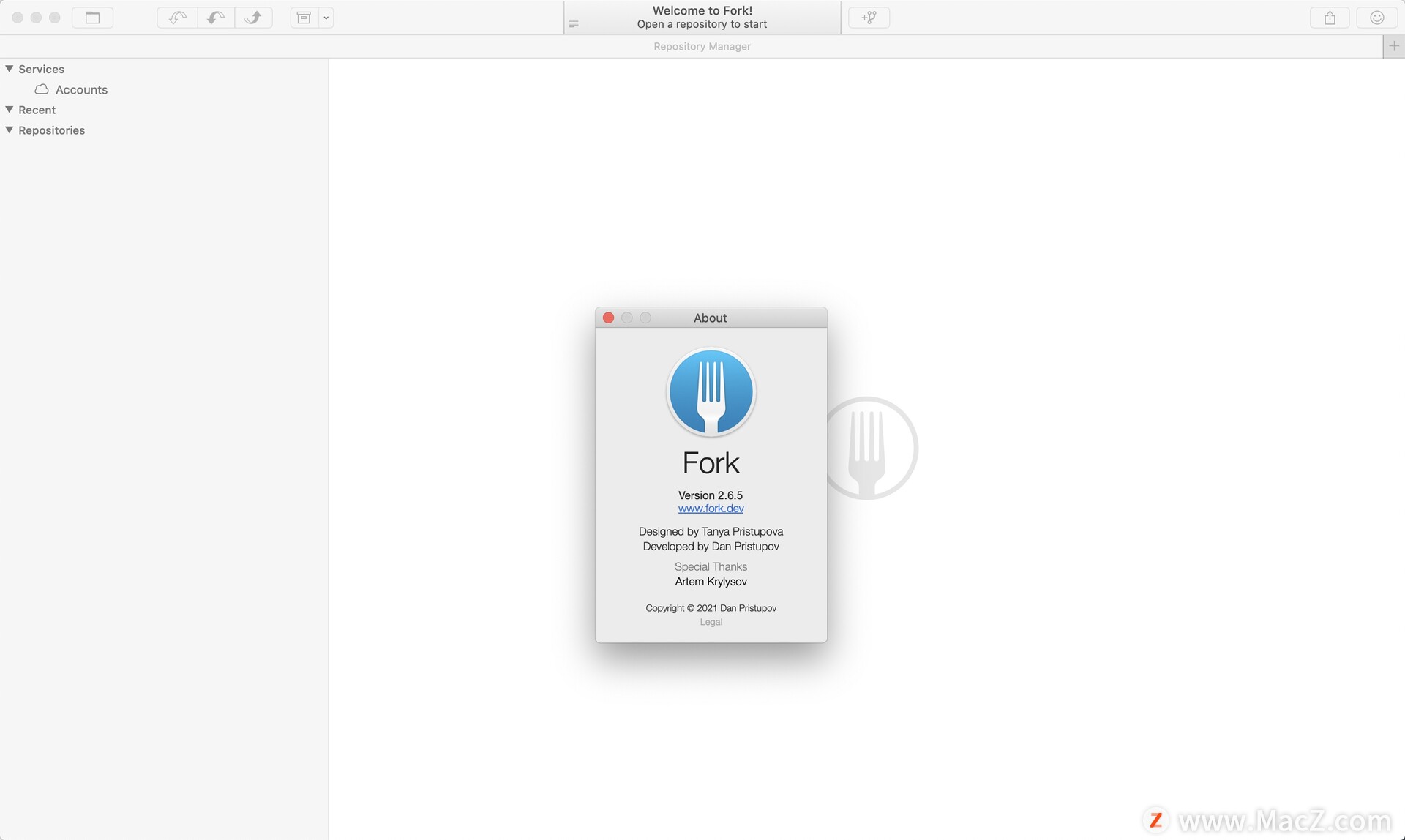Click Developed by Dan Pristupov text
The width and height of the screenshot is (1405, 840).
tap(711, 547)
